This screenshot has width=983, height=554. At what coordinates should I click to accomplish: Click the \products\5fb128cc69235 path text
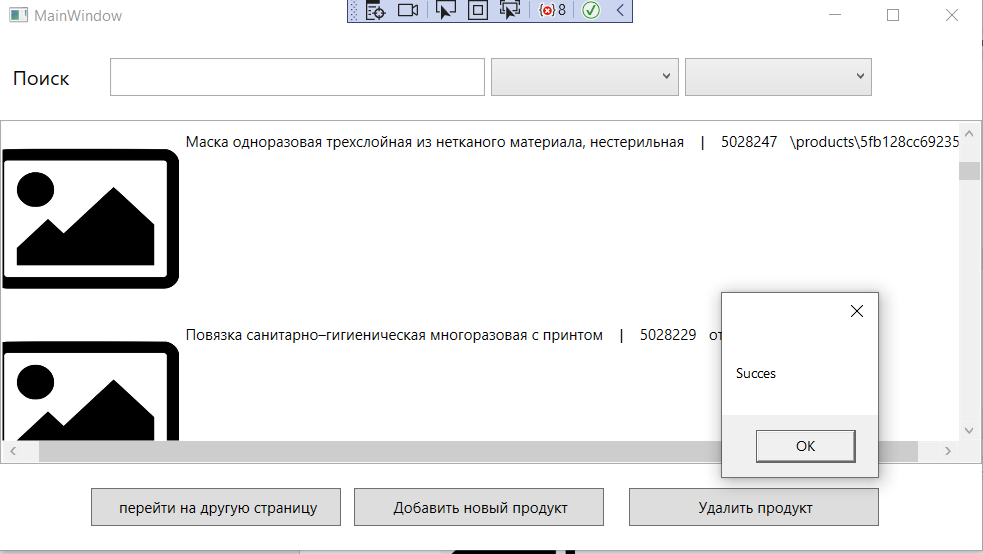click(875, 142)
